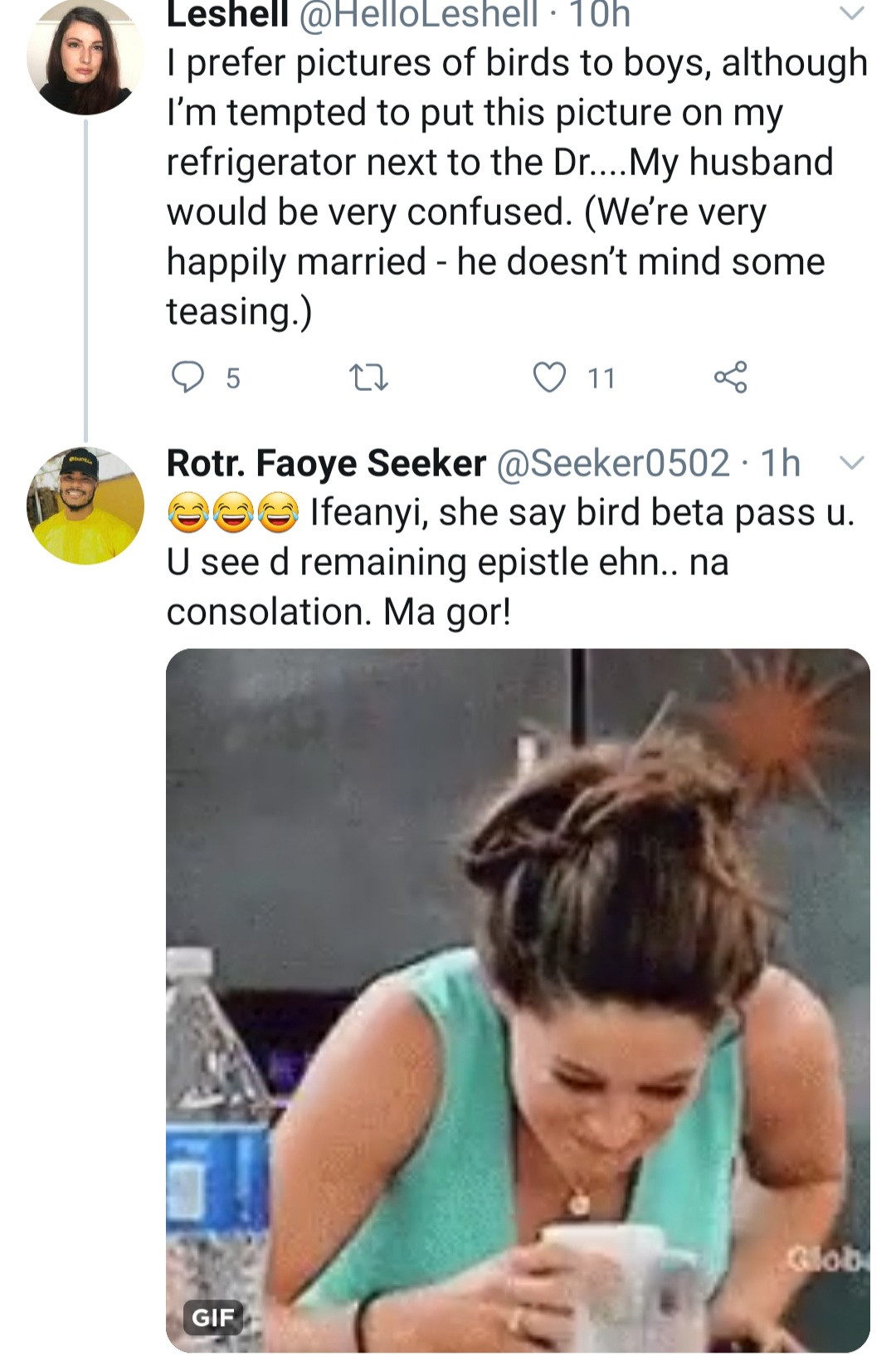Share Leshell's tweet via the share icon
The height and width of the screenshot is (1356, 896).
[730, 378]
